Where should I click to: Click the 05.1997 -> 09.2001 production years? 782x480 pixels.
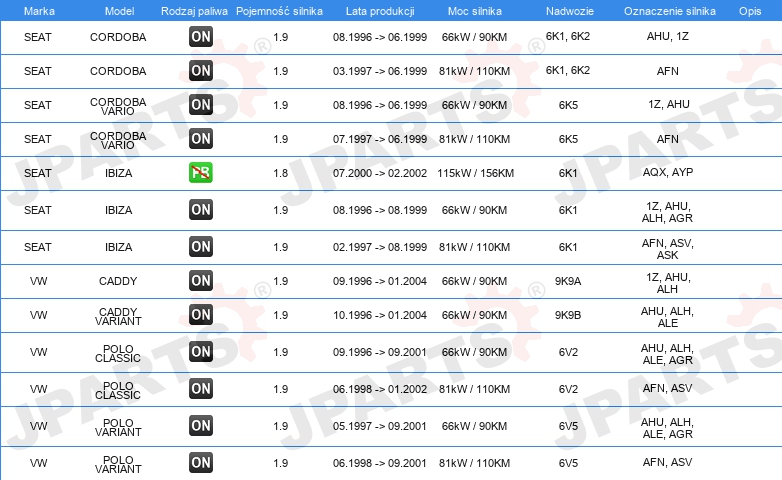coord(380,426)
